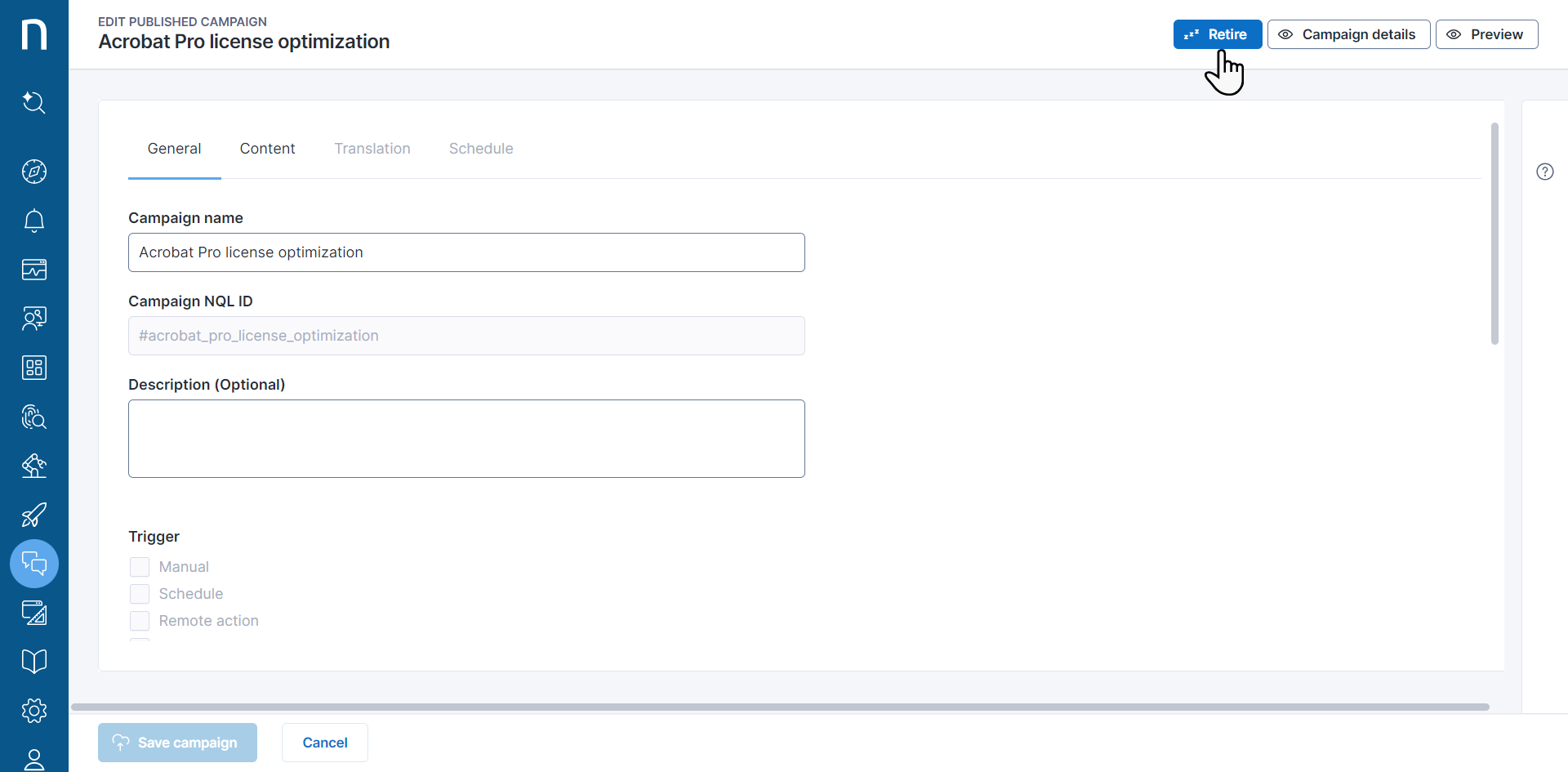This screenshot has width=1568, height=772.
Task: Open the Translation tab
Action: pyautogui.click(x=372, y=149)
